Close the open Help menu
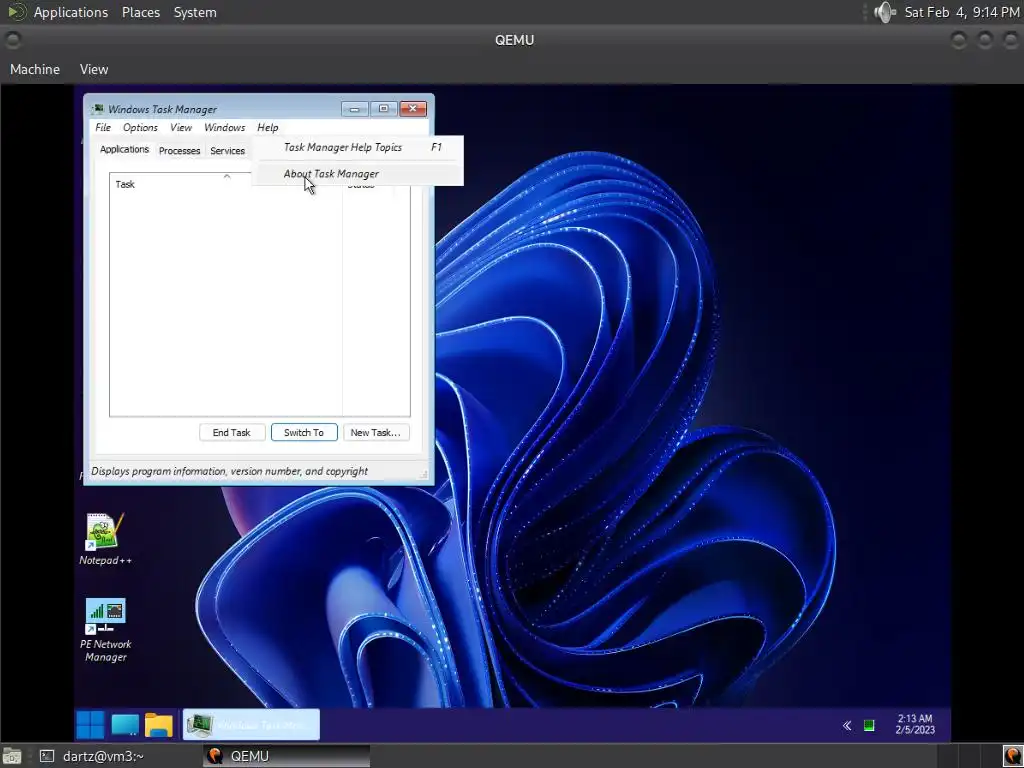The image size is (1024, 768). (268, 127)
